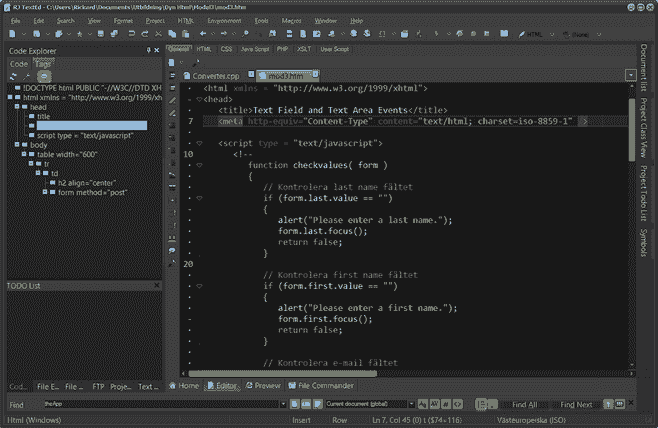
Task: Click the Find All button
Action: (x=525, y=405)
